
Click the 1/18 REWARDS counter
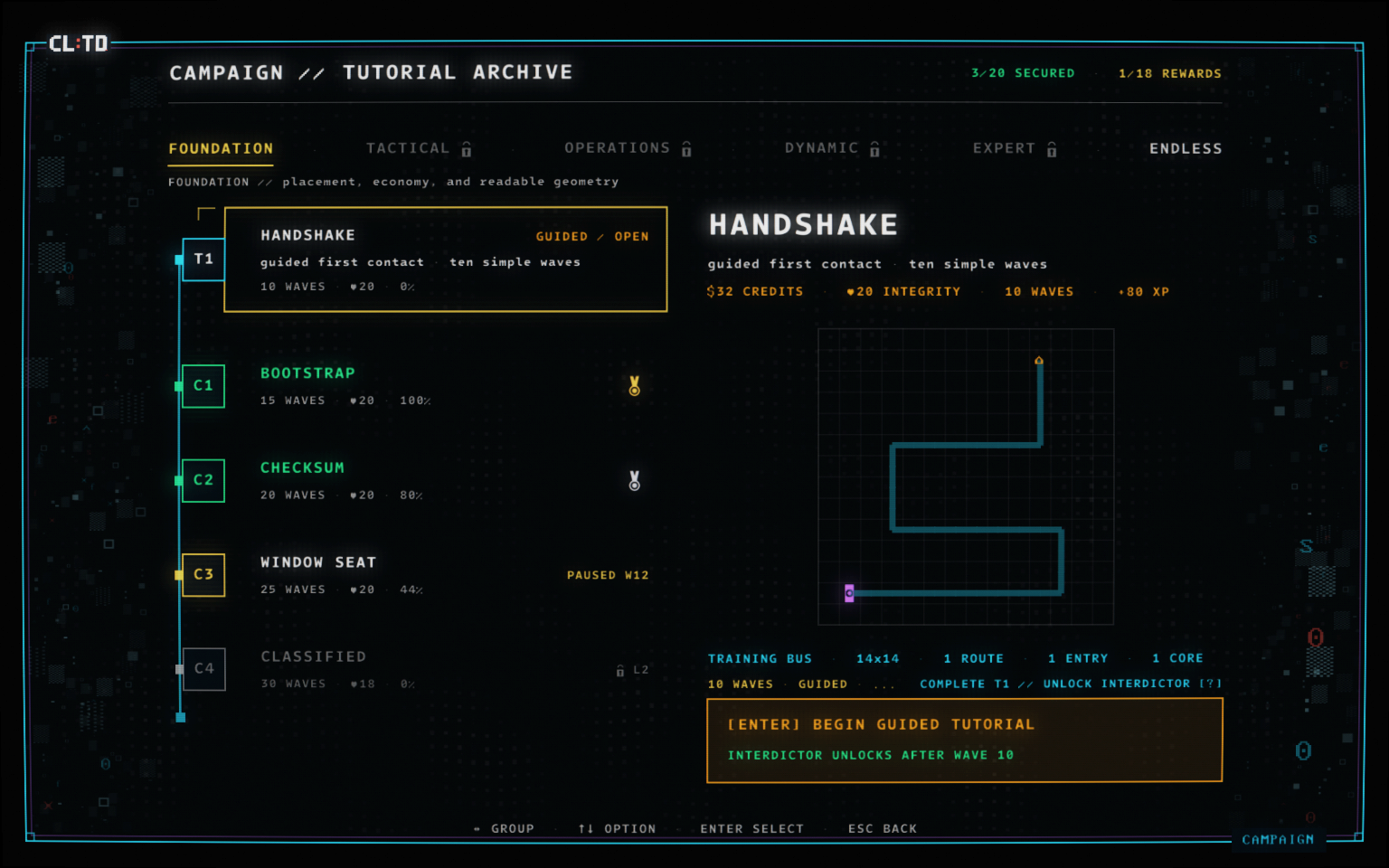1170,73
